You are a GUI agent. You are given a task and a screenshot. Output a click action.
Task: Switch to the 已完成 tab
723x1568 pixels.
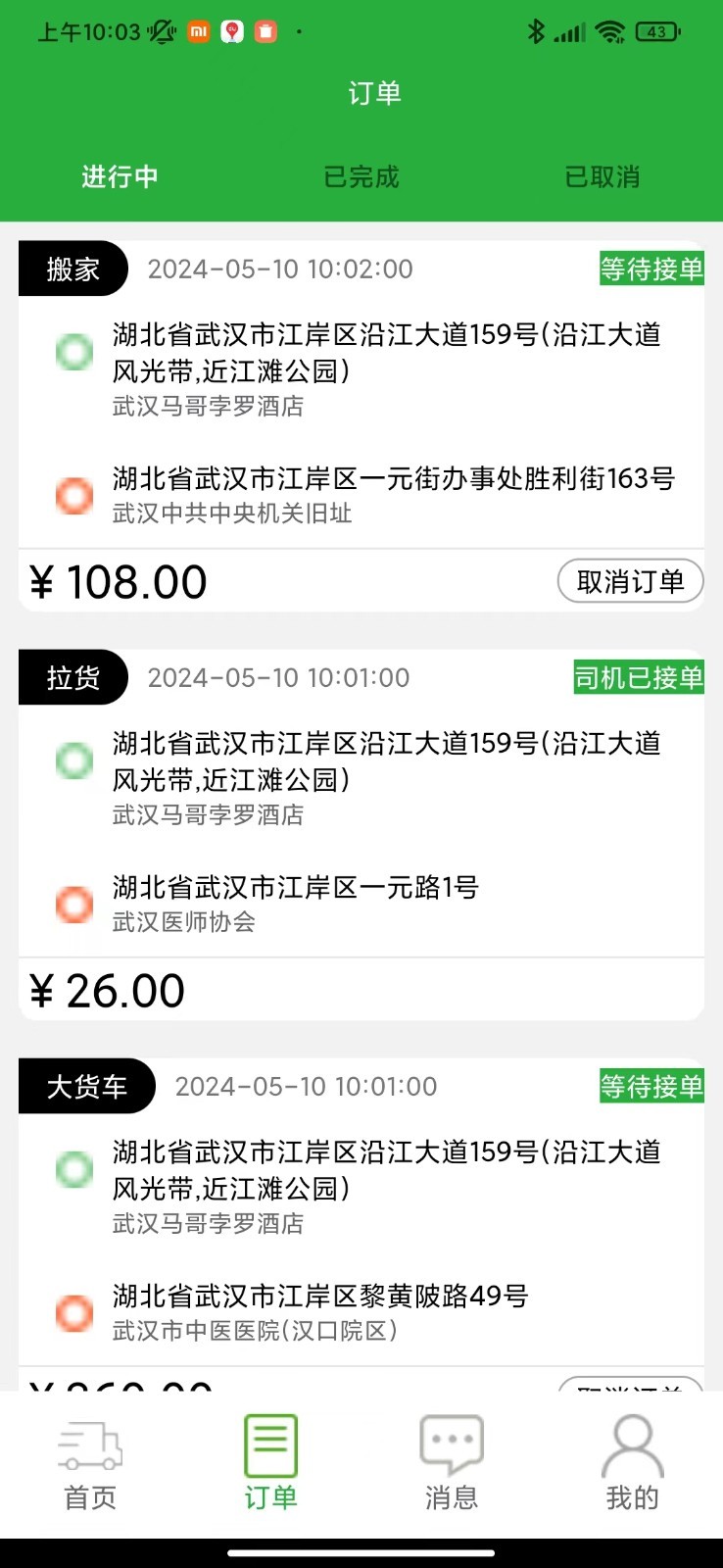pyautogui.click(x=361, y=177)
